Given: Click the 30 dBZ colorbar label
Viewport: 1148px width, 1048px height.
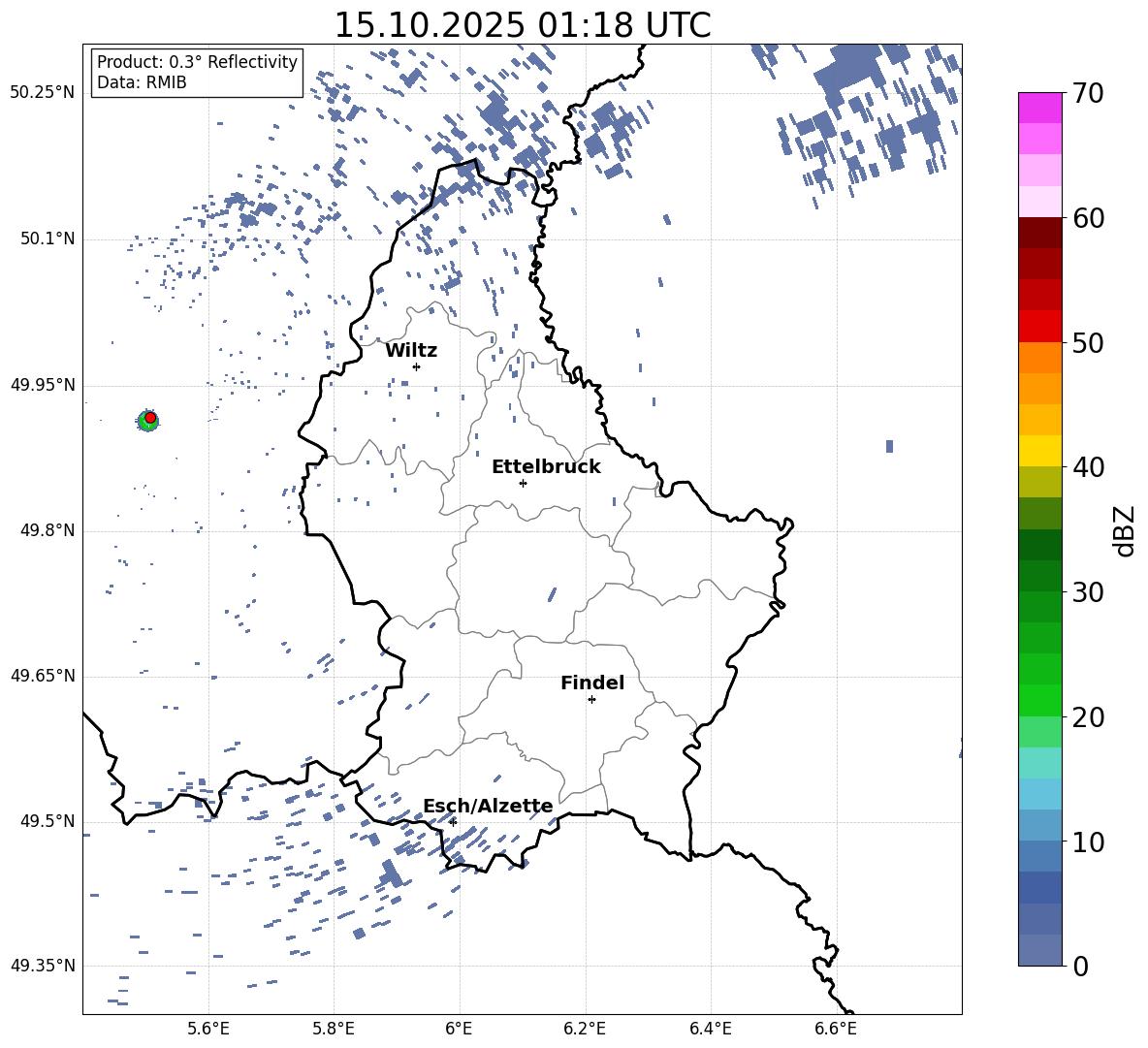Looking at the screenshot, I should pyautogui.click(x=1088, y=592).
